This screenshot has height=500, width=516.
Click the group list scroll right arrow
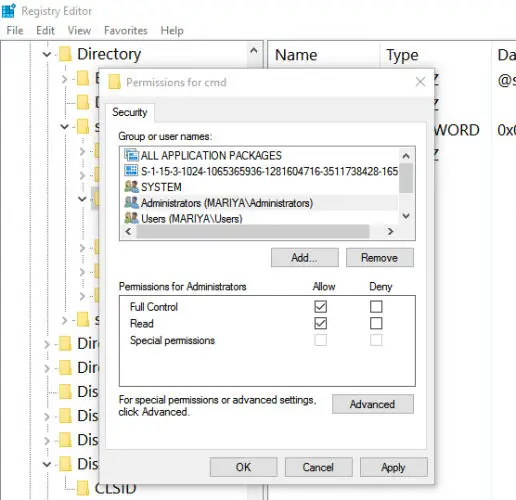pyautogui.click(x=390, y=231)
